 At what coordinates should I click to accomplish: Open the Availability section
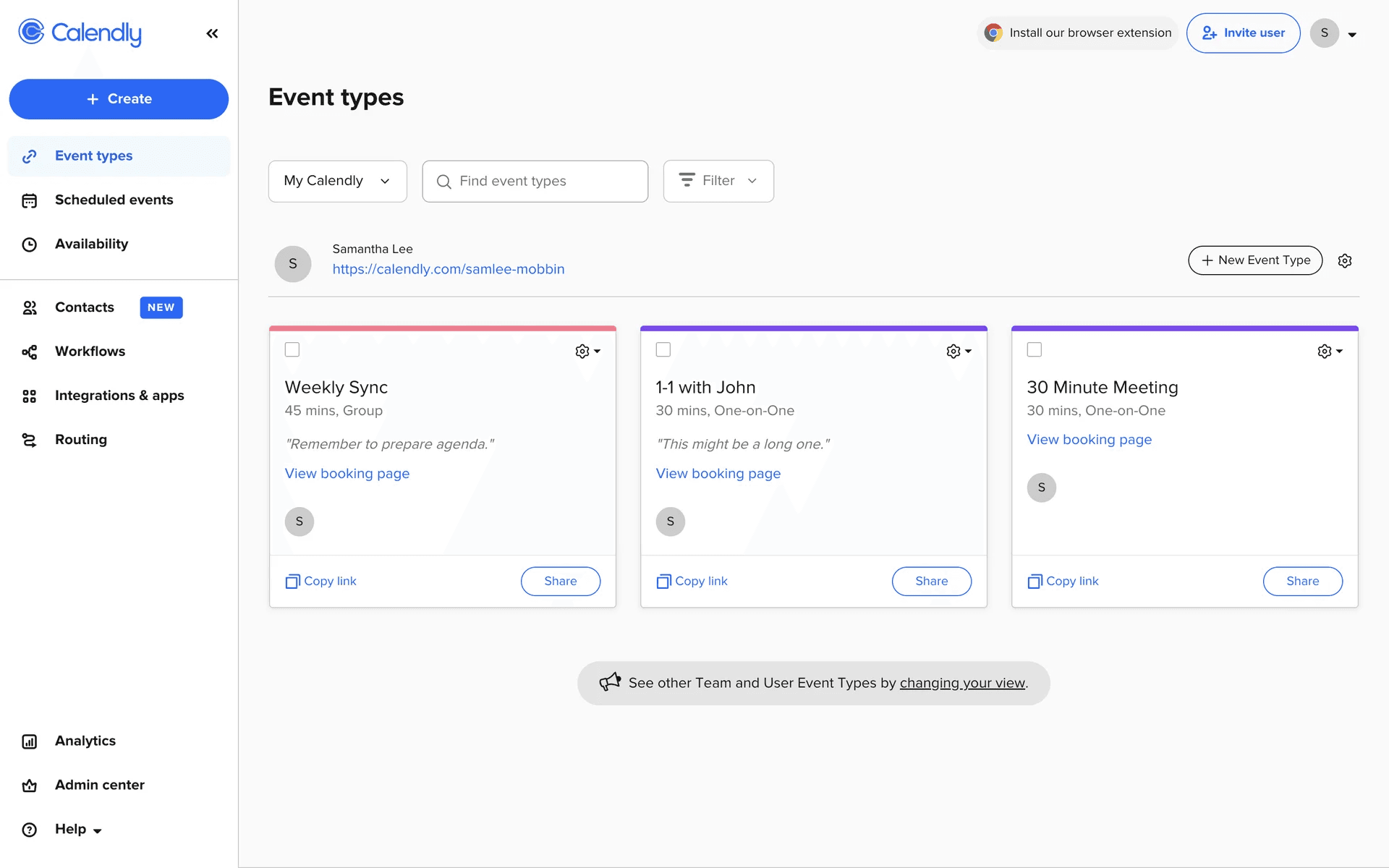click(x=91, y=244)
